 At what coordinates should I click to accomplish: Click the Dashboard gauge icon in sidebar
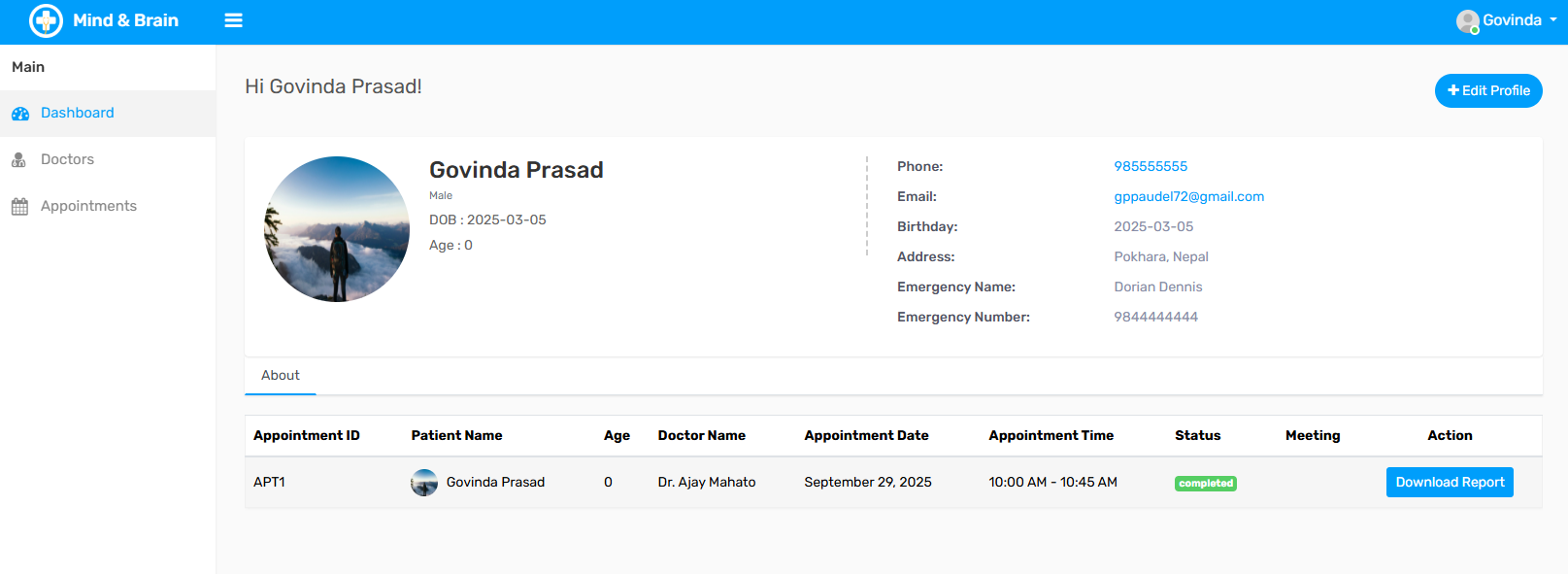pyautogui.click(x=20, y=114)
